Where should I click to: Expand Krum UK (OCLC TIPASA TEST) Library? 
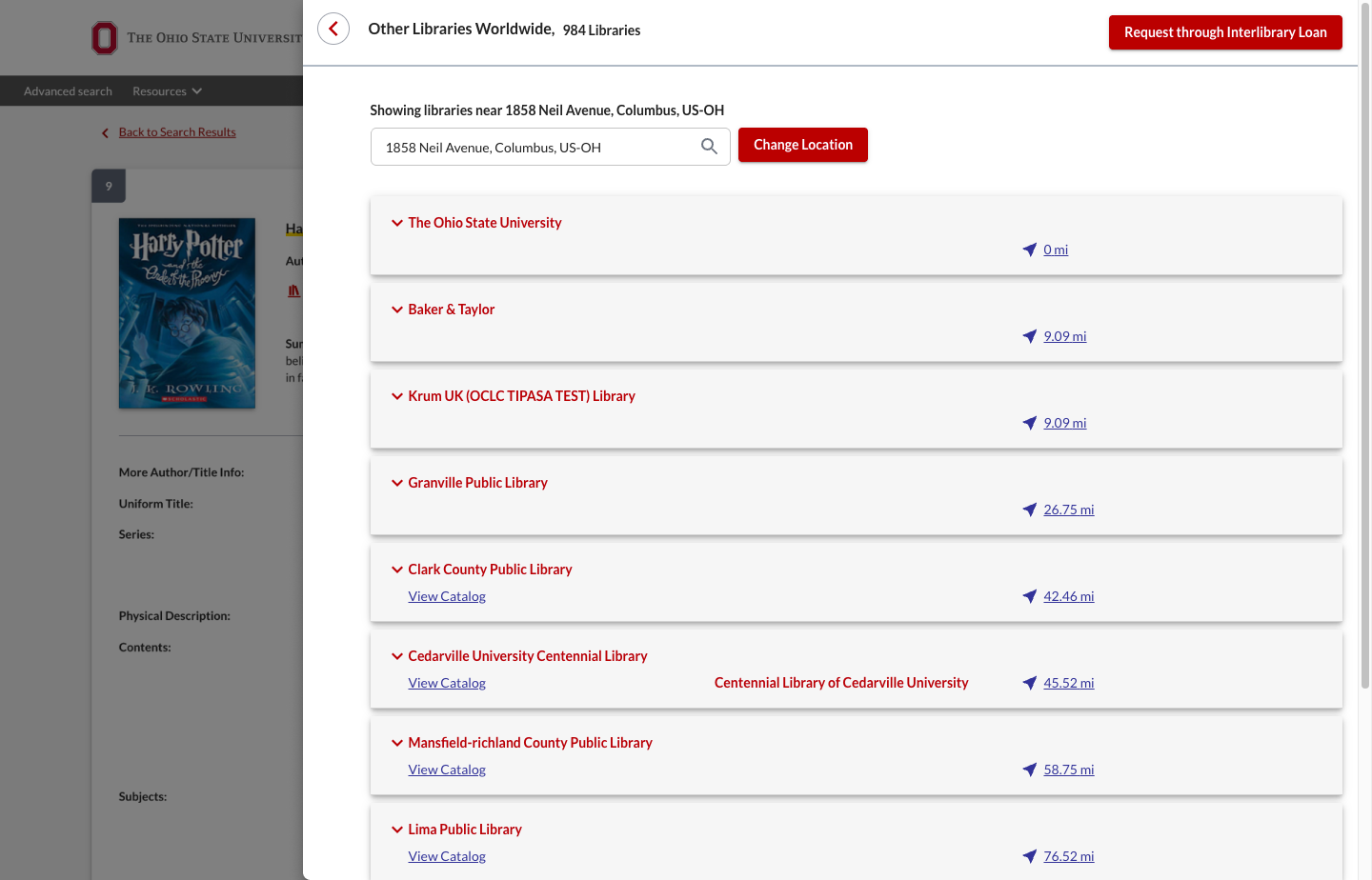pyautogui.click(x=396, y=396)
